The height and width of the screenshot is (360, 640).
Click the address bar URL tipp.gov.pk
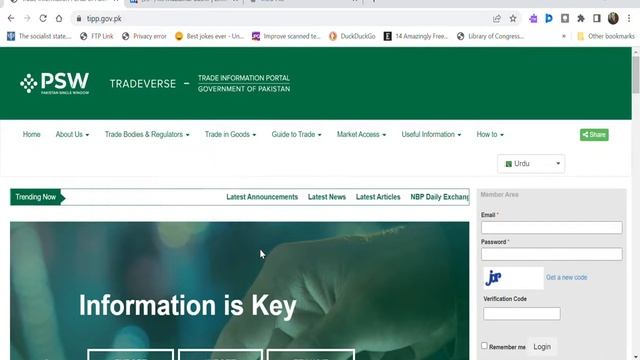pos(104,19)
